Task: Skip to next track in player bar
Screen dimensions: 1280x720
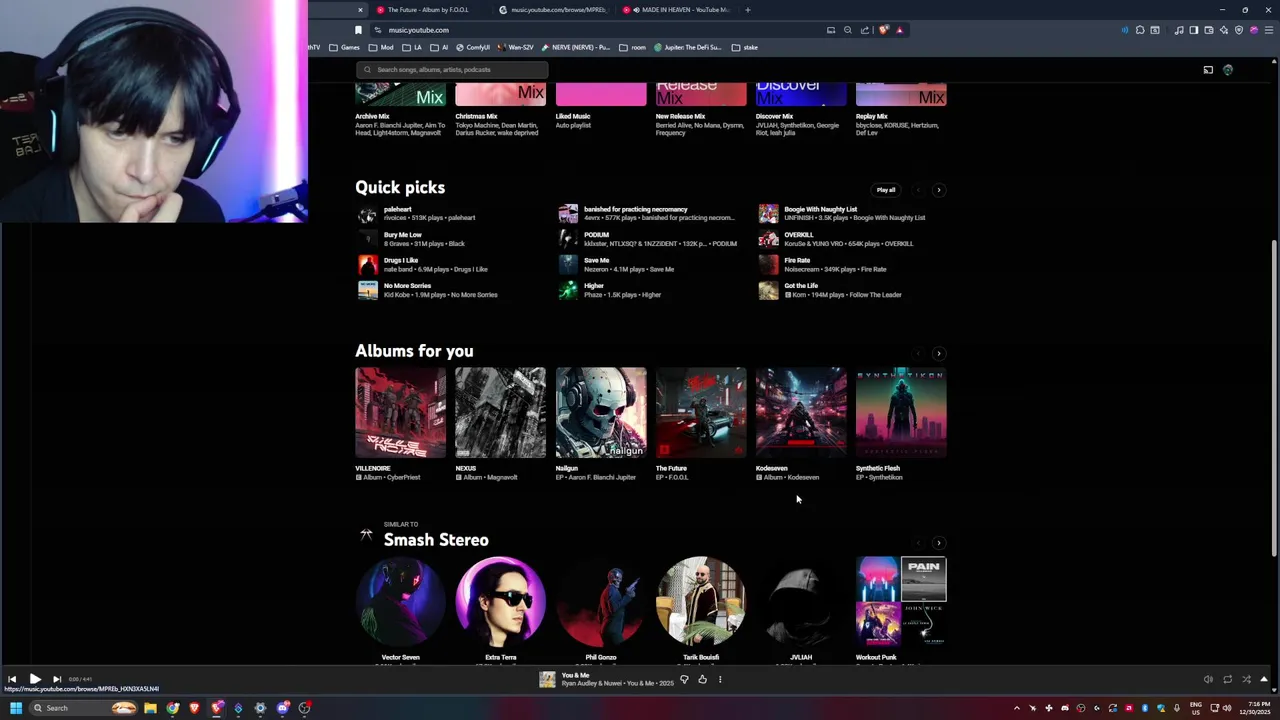Action: click(57, 679)
